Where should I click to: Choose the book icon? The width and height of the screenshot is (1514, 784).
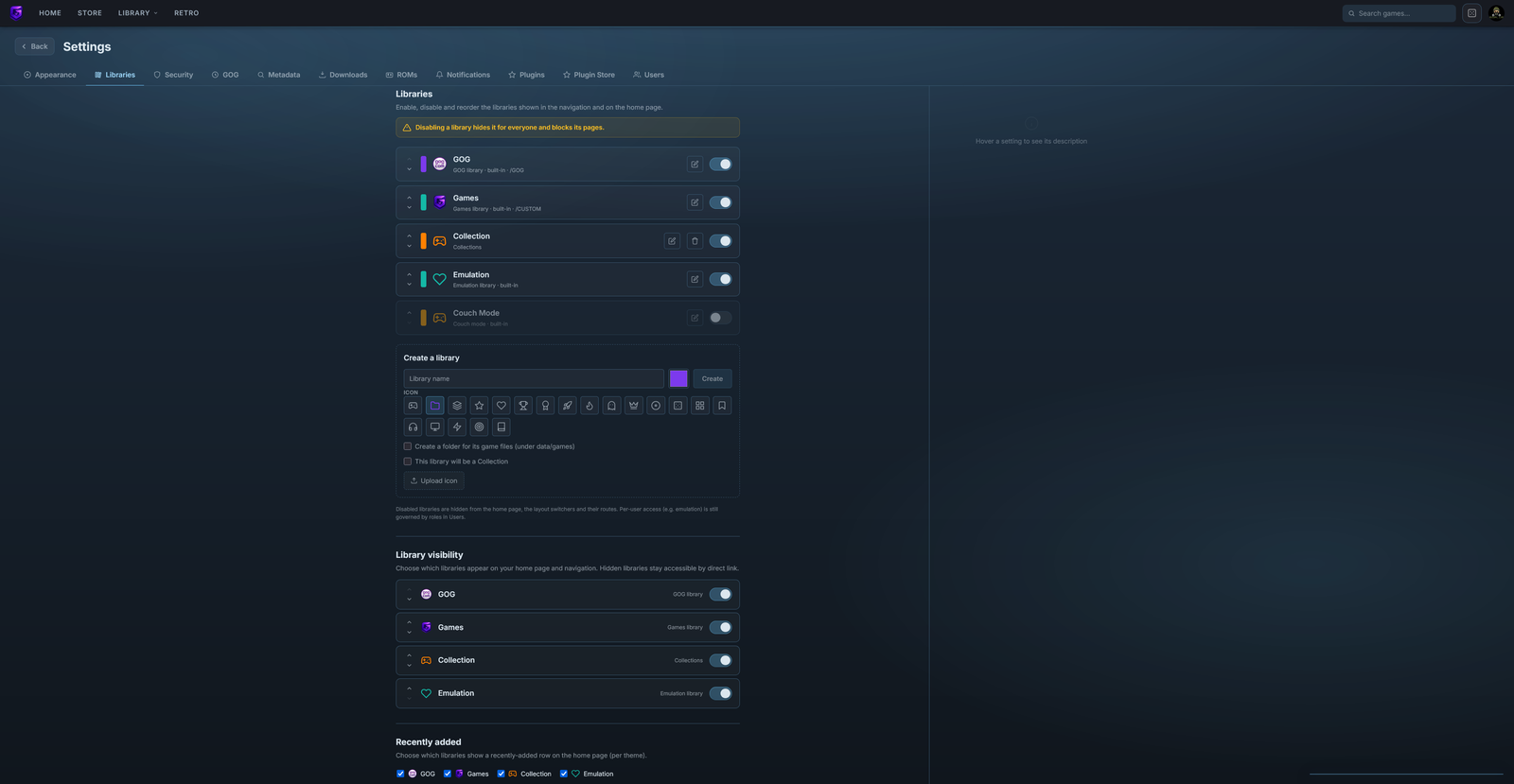coord(502,427)
